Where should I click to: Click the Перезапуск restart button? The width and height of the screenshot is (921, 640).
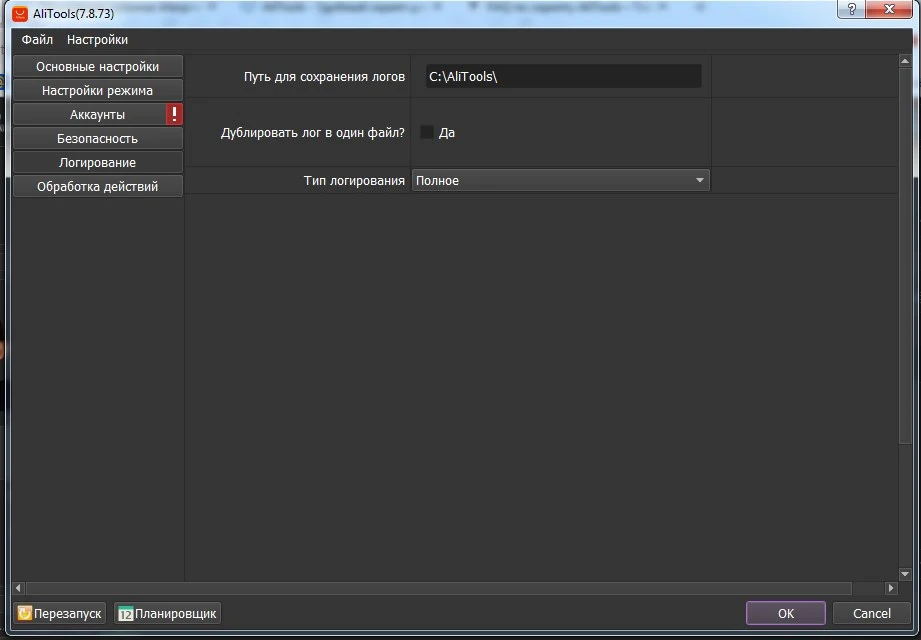pyautogui.click(x=59, y=614)
